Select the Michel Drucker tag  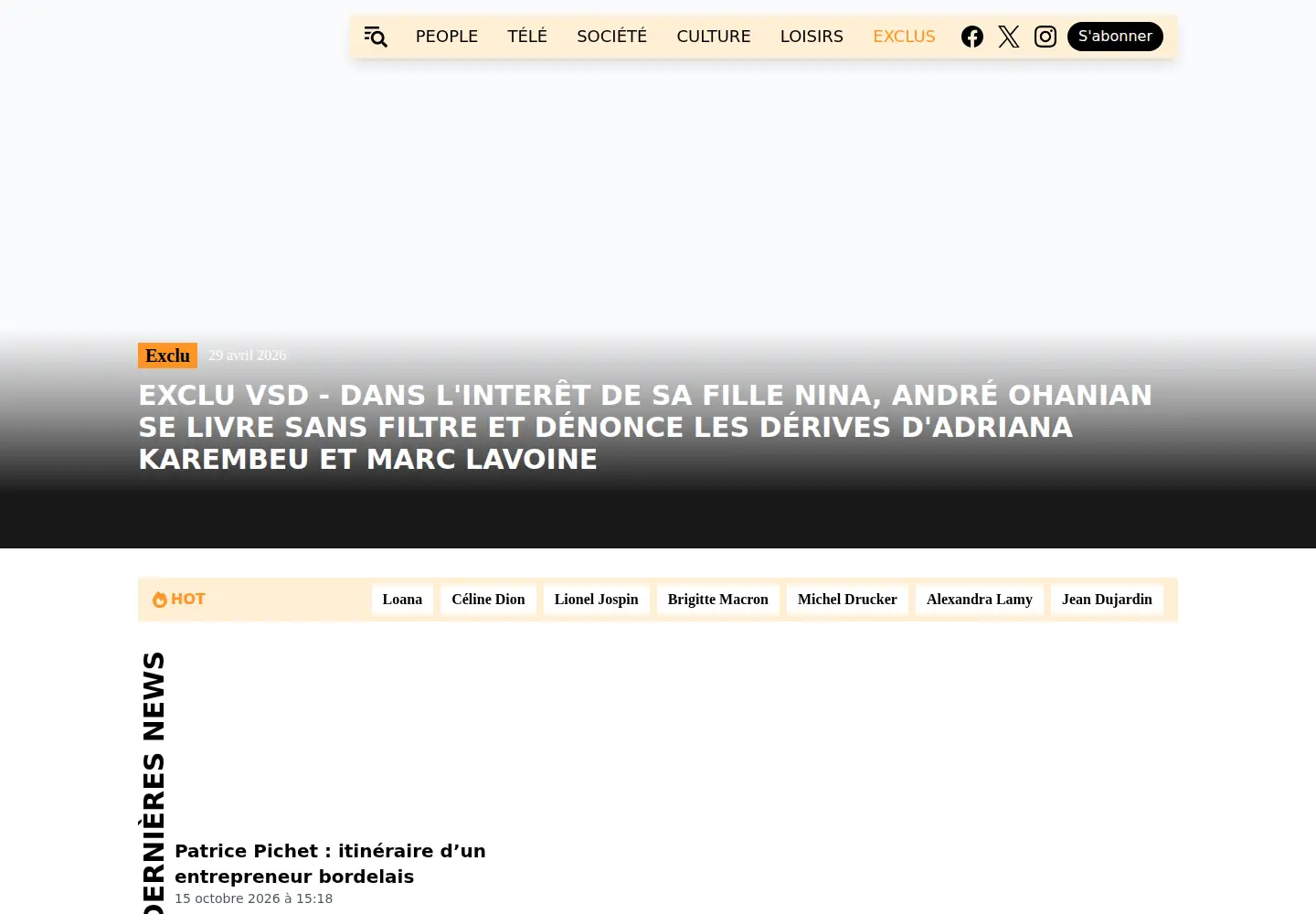847,600
